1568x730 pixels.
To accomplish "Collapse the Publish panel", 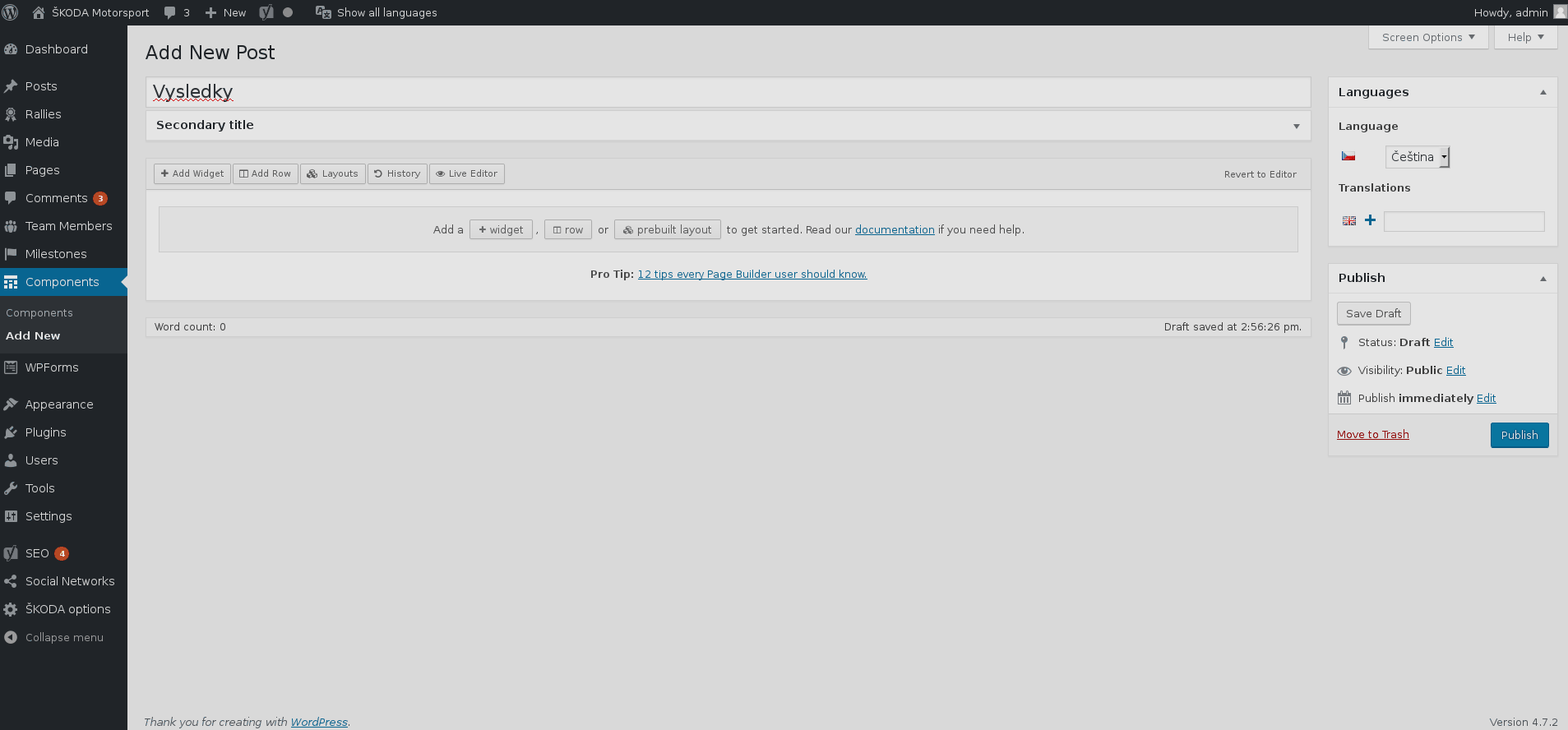I will [x=1543, y=279].
